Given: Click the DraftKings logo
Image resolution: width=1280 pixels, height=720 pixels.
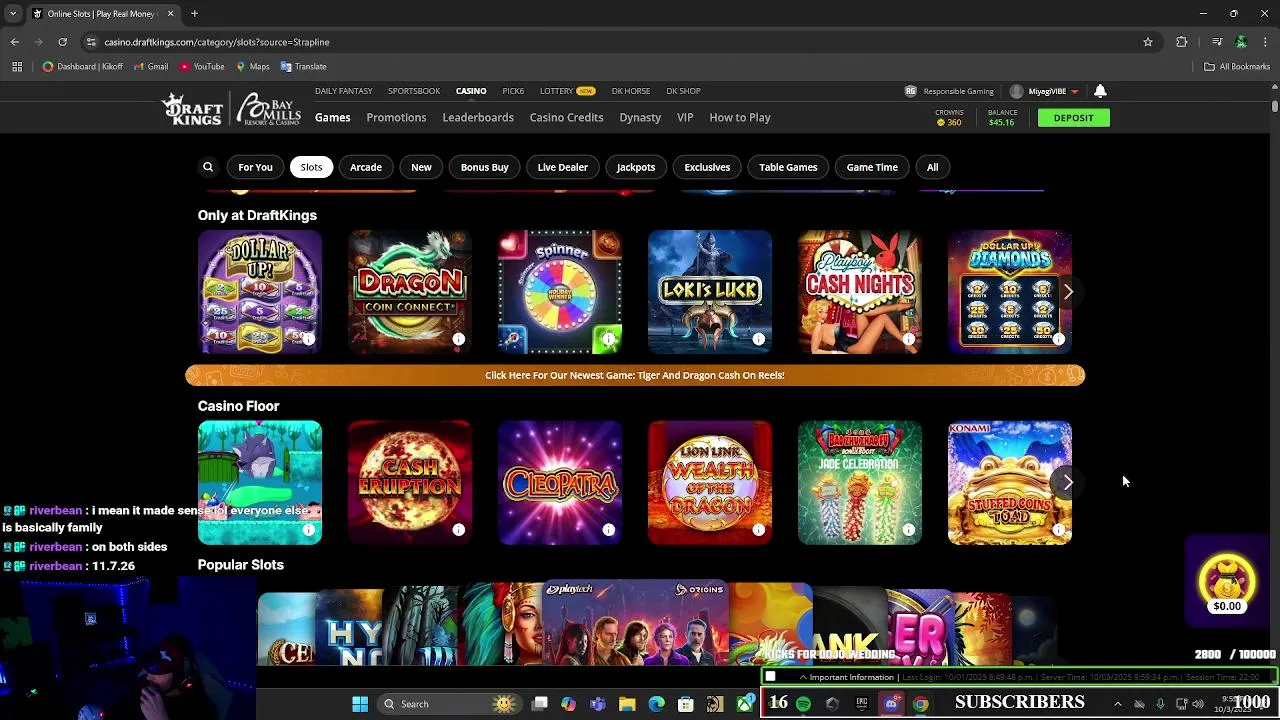Looking at the screenshot, I should click(x=193, y=109).
